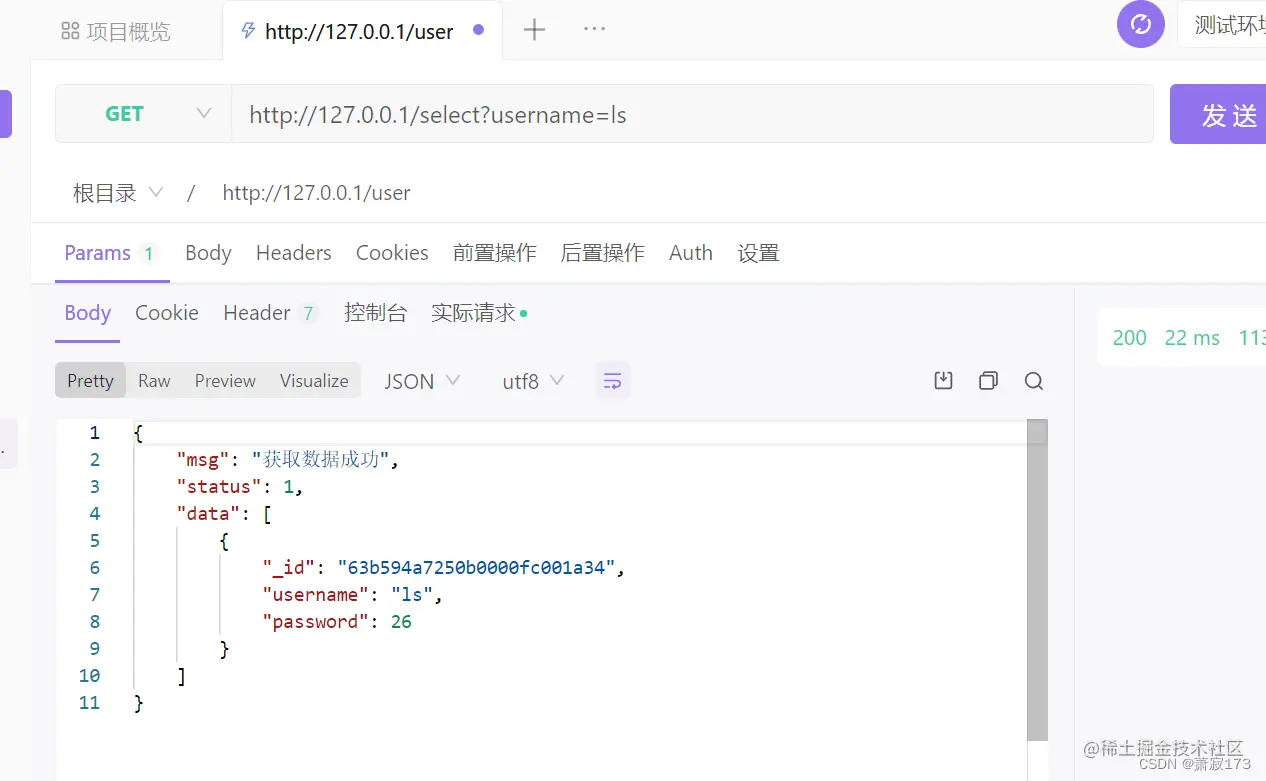1266x781 pixels.
Task: Switch to the 项目概览 tab
Action: [116, 32]
